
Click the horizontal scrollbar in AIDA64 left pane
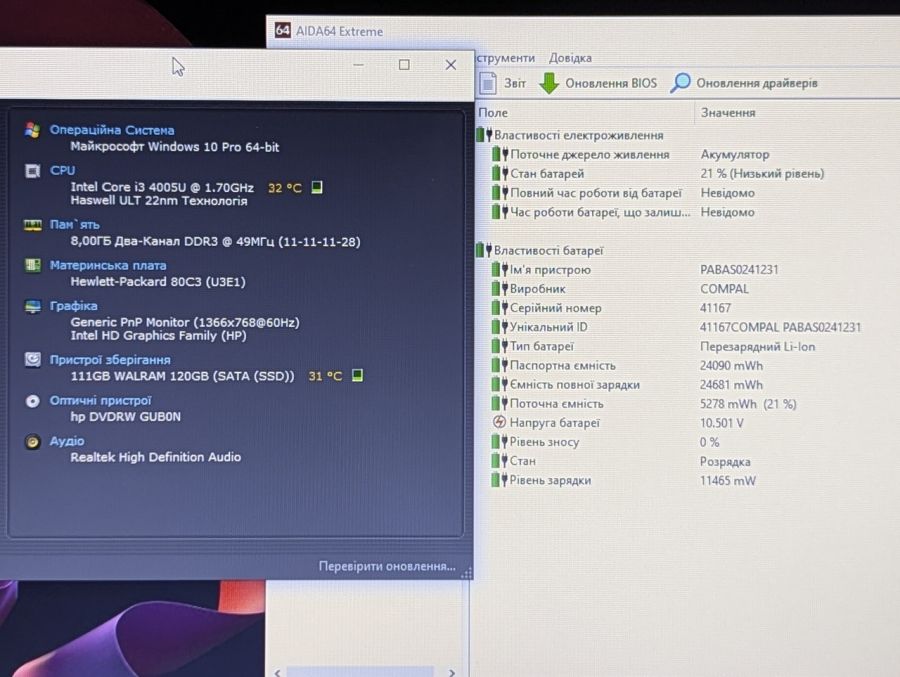tap(365, 671)
